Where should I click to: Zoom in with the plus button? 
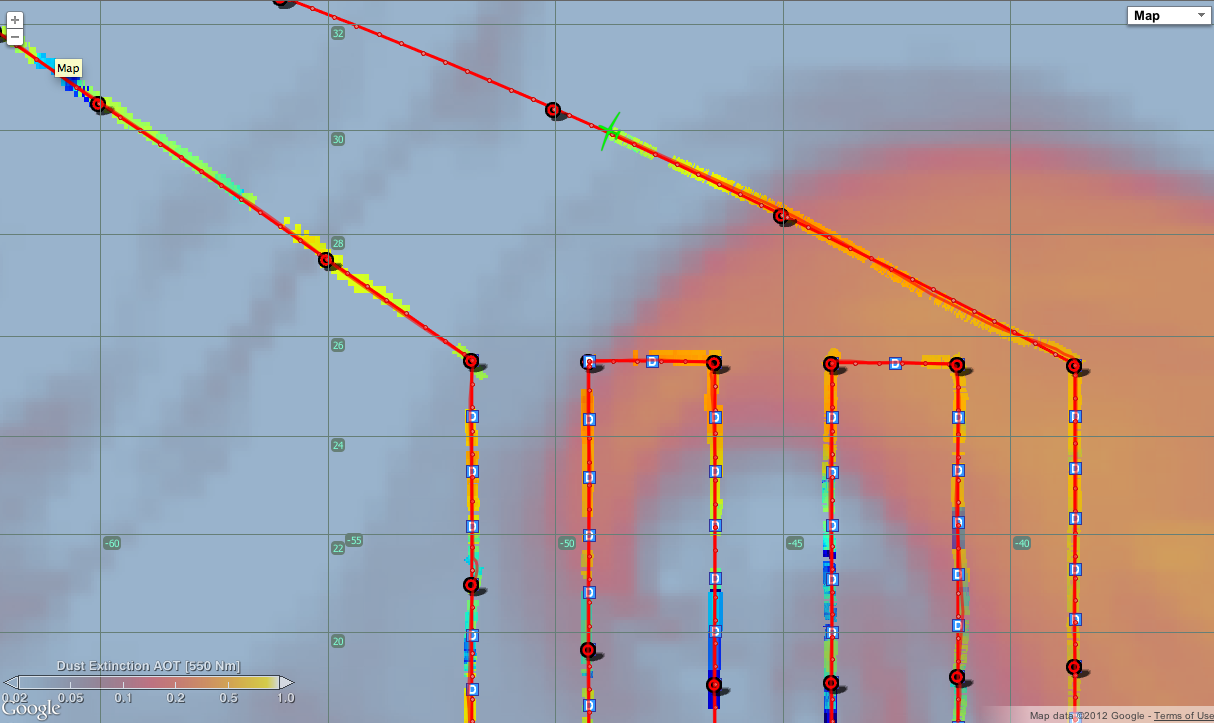[15, 20]
